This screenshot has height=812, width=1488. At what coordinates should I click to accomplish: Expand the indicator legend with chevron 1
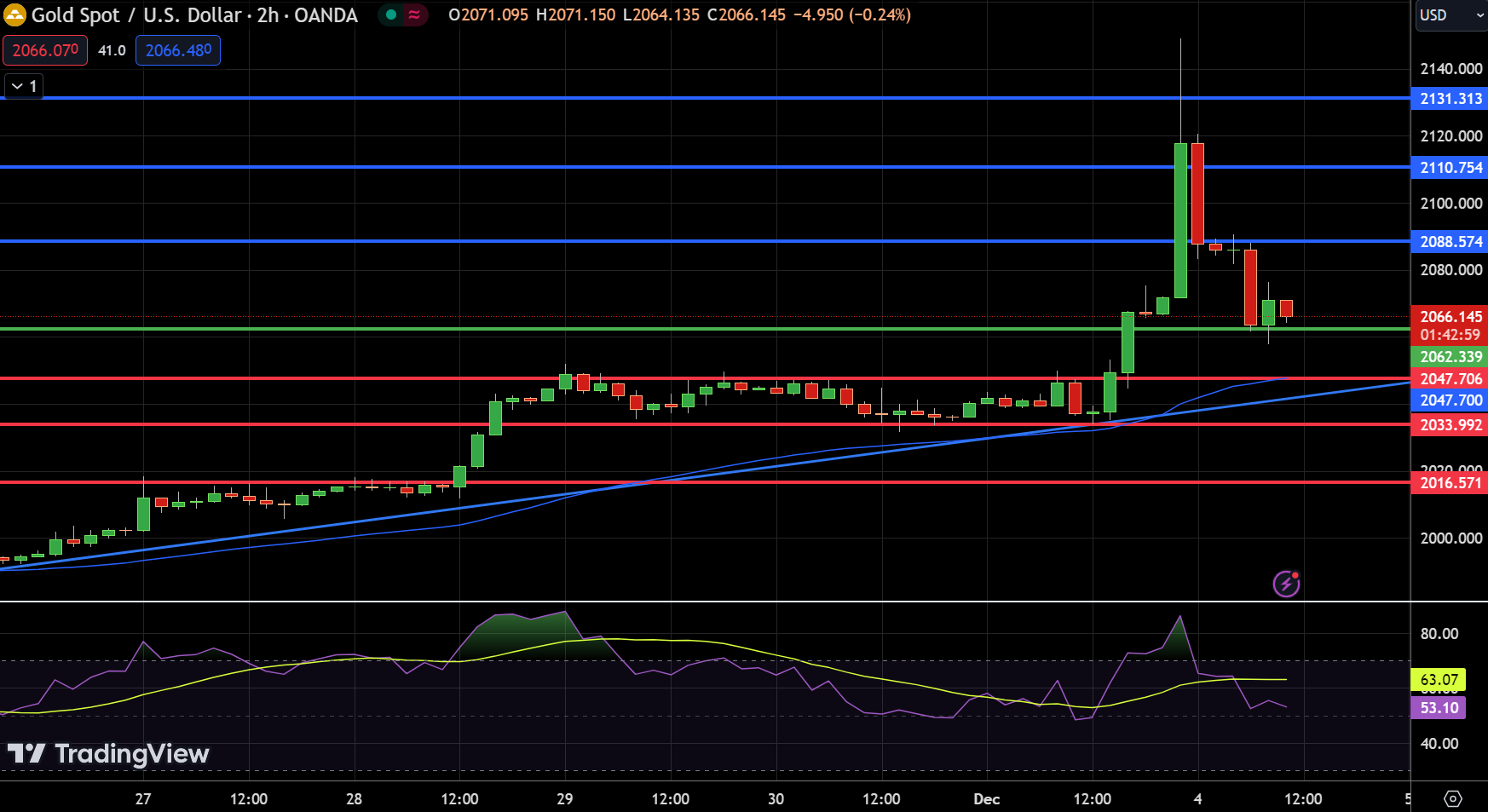(24, 86)
